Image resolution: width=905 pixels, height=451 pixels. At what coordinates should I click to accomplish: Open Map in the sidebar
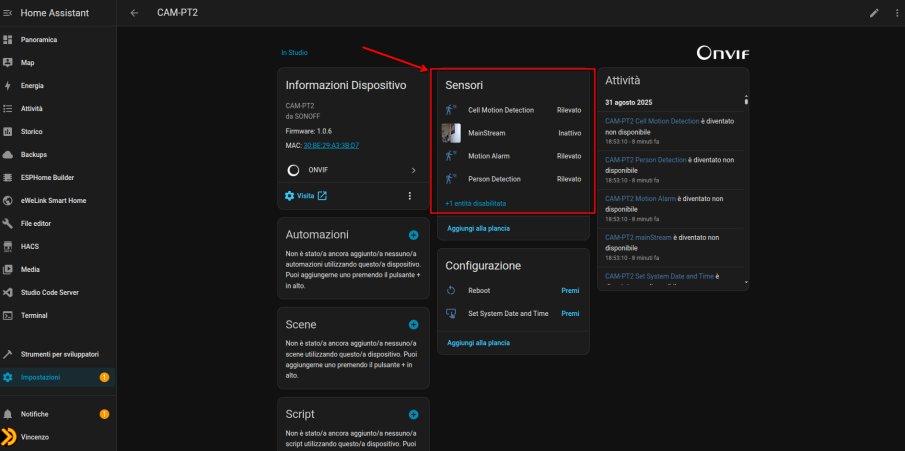coord(58,62)
